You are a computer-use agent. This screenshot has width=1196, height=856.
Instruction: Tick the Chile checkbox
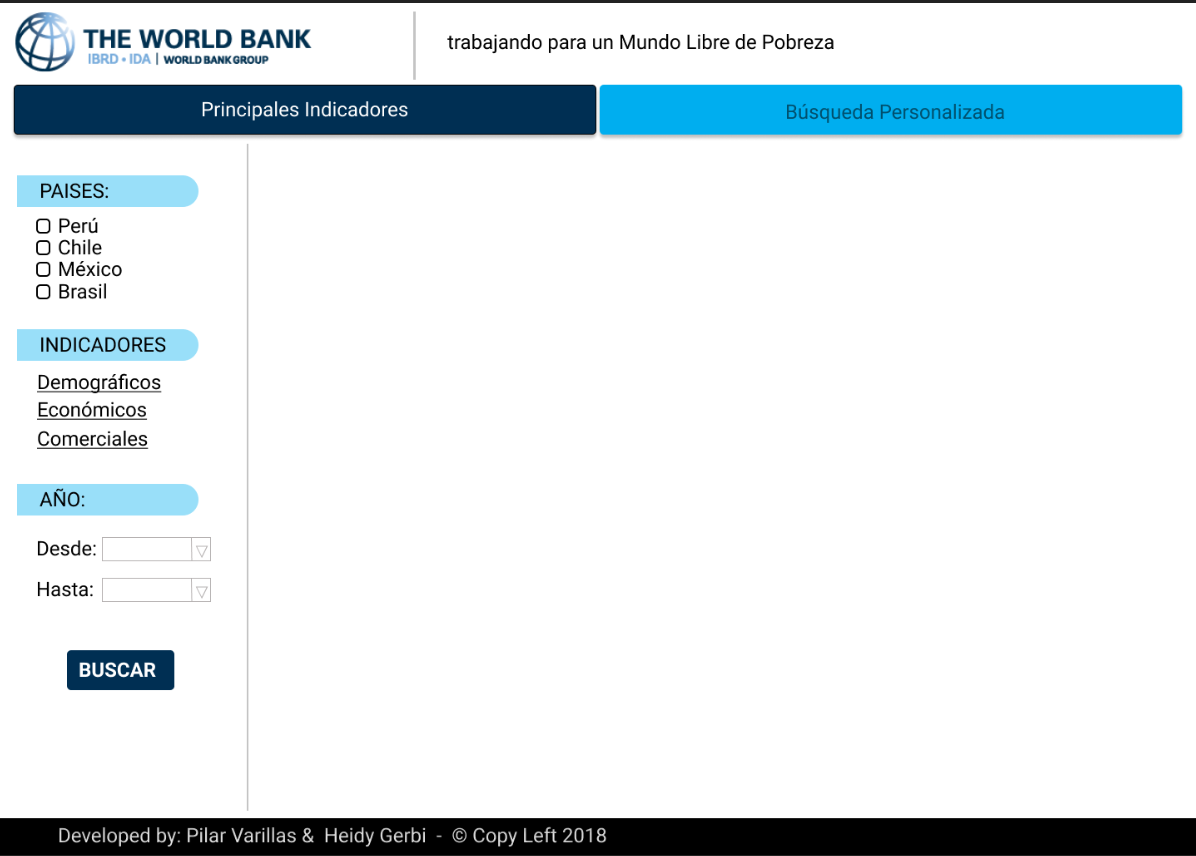pos(43,248)
